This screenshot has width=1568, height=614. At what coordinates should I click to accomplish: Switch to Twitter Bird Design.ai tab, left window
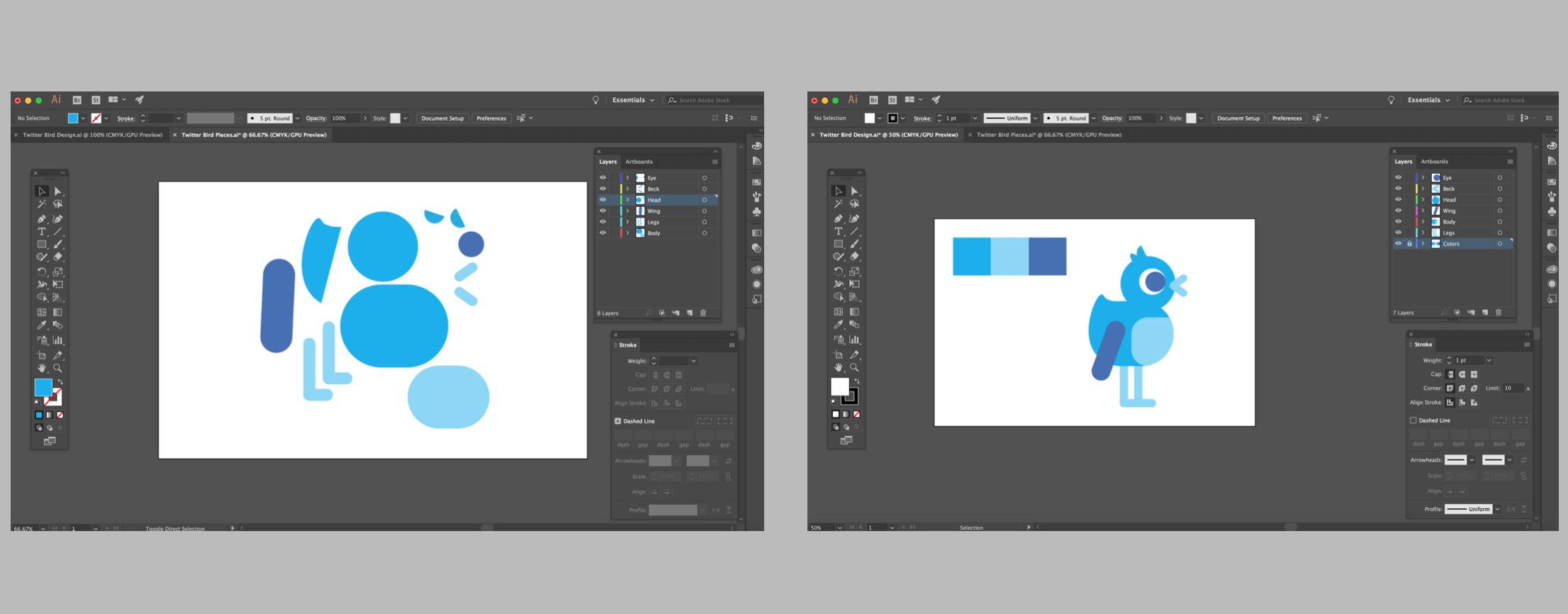[x=93, y=135]
